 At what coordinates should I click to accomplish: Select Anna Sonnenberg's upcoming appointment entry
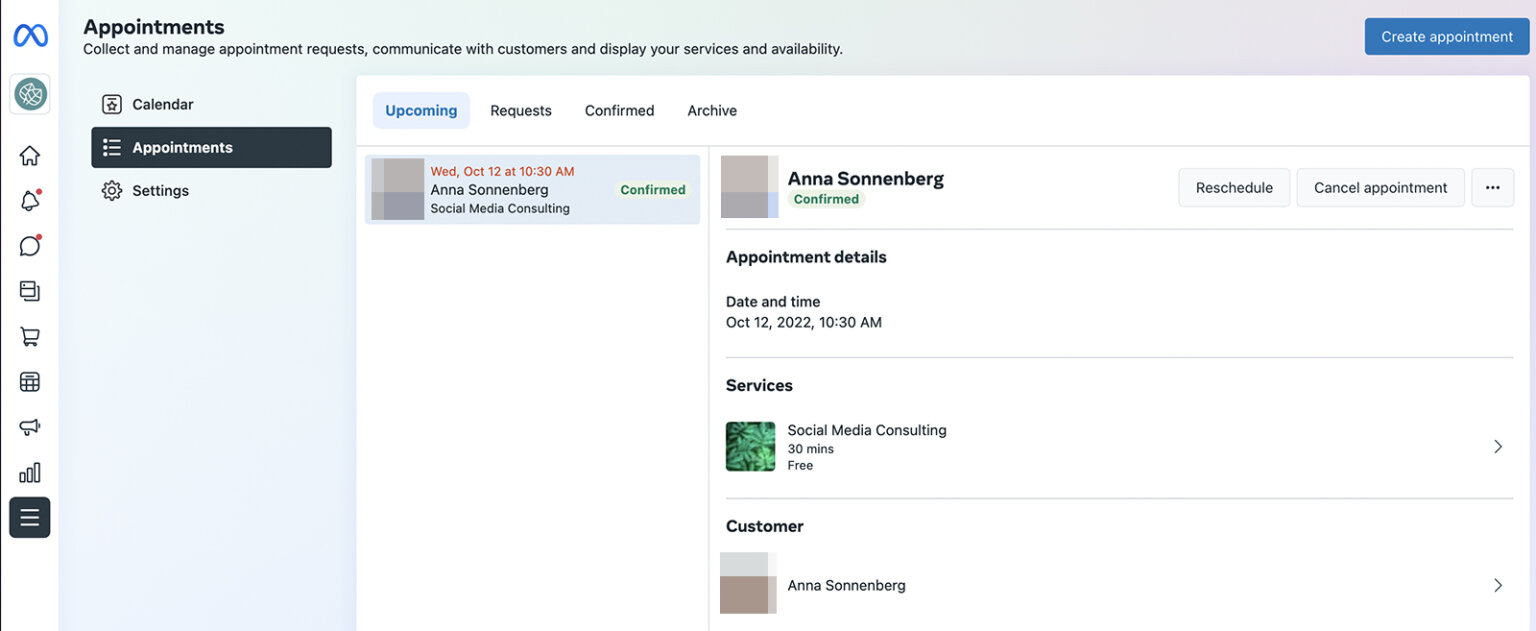[x=532, y=189]
